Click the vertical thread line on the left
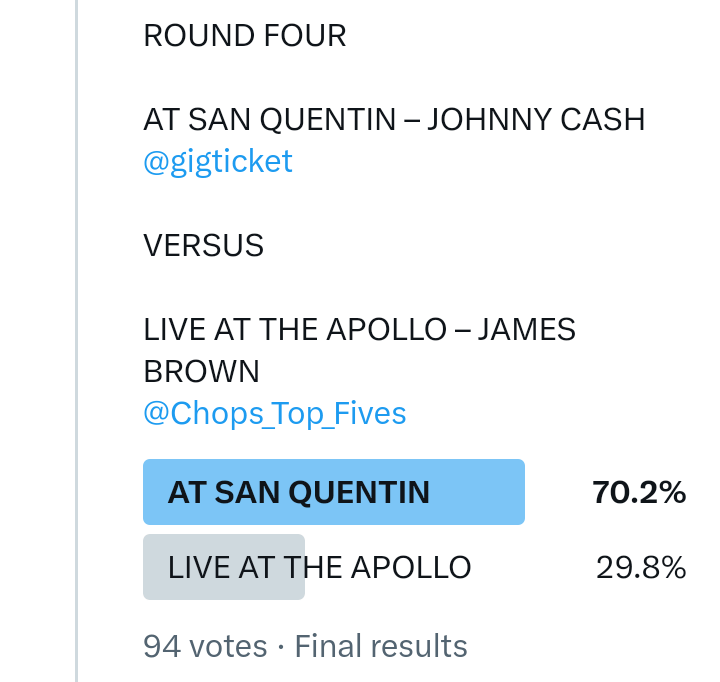The height and width of the screenshot is (682, 720). 76,340
